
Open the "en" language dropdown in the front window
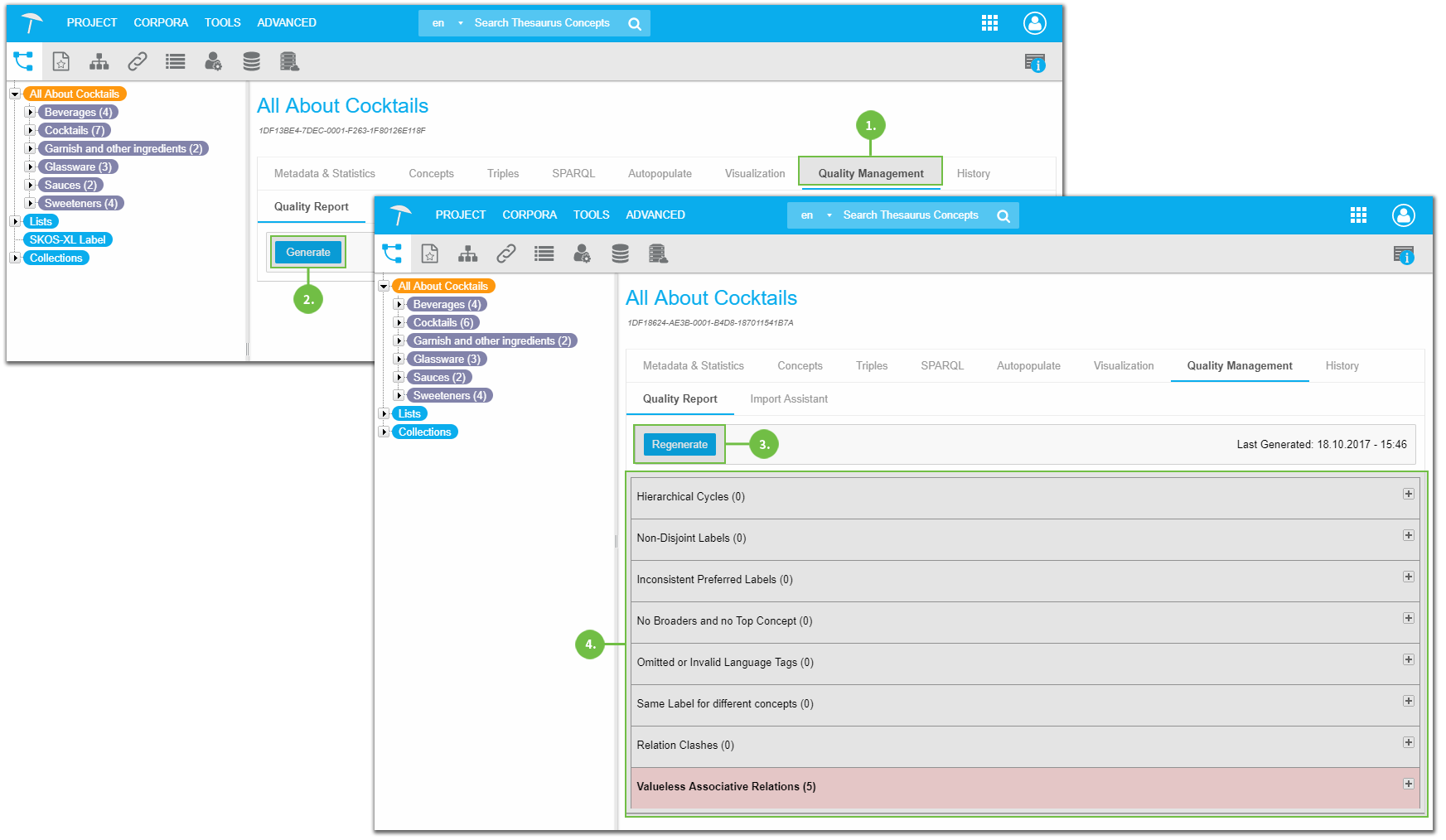coord(816,215)
